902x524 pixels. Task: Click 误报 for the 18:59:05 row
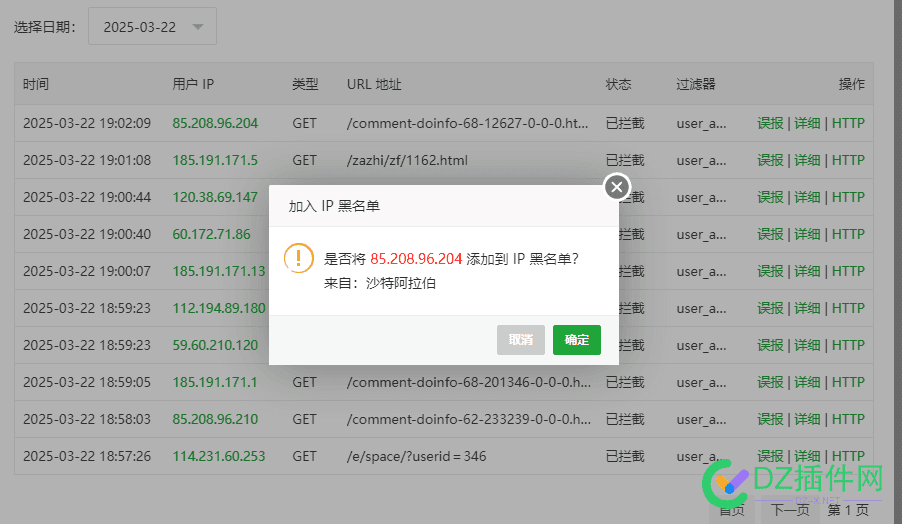770,382
